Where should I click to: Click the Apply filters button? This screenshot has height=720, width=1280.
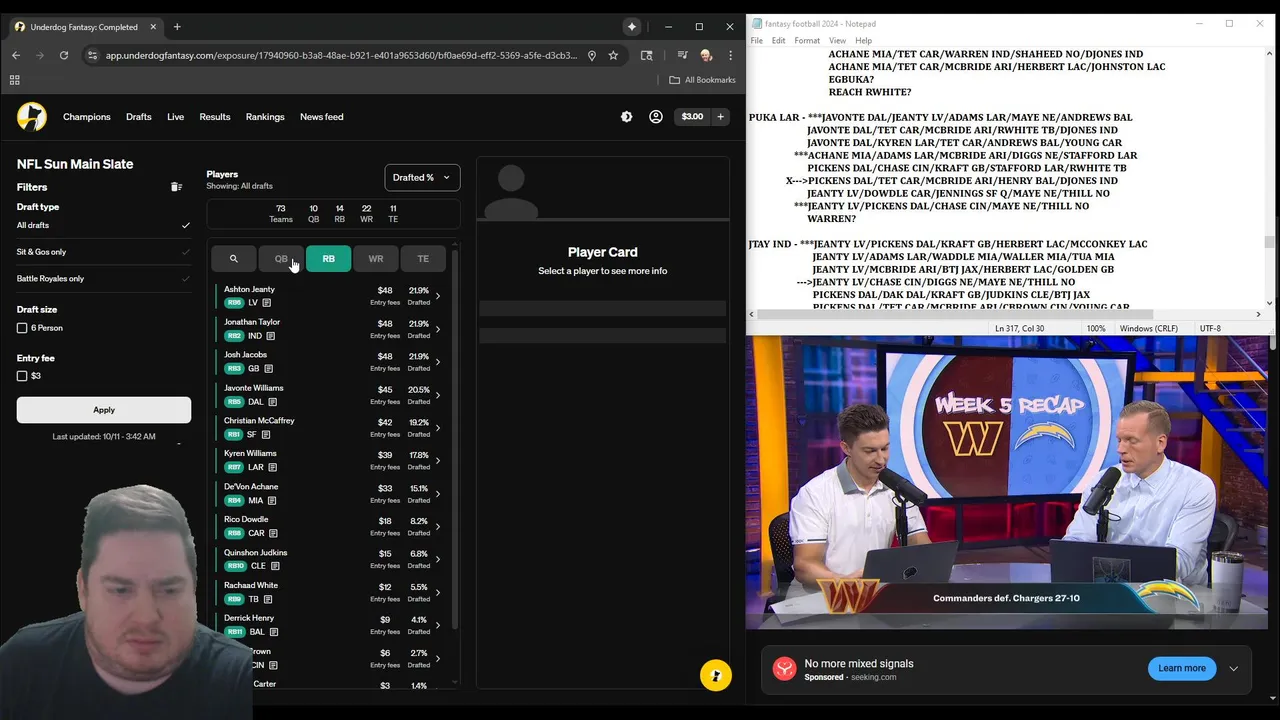tap(104, 410)
